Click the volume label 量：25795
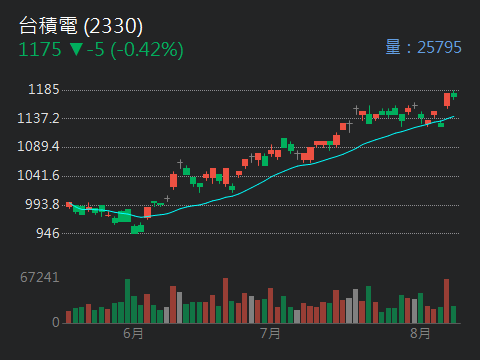This screenshot has width=480, height=360. 423,47
